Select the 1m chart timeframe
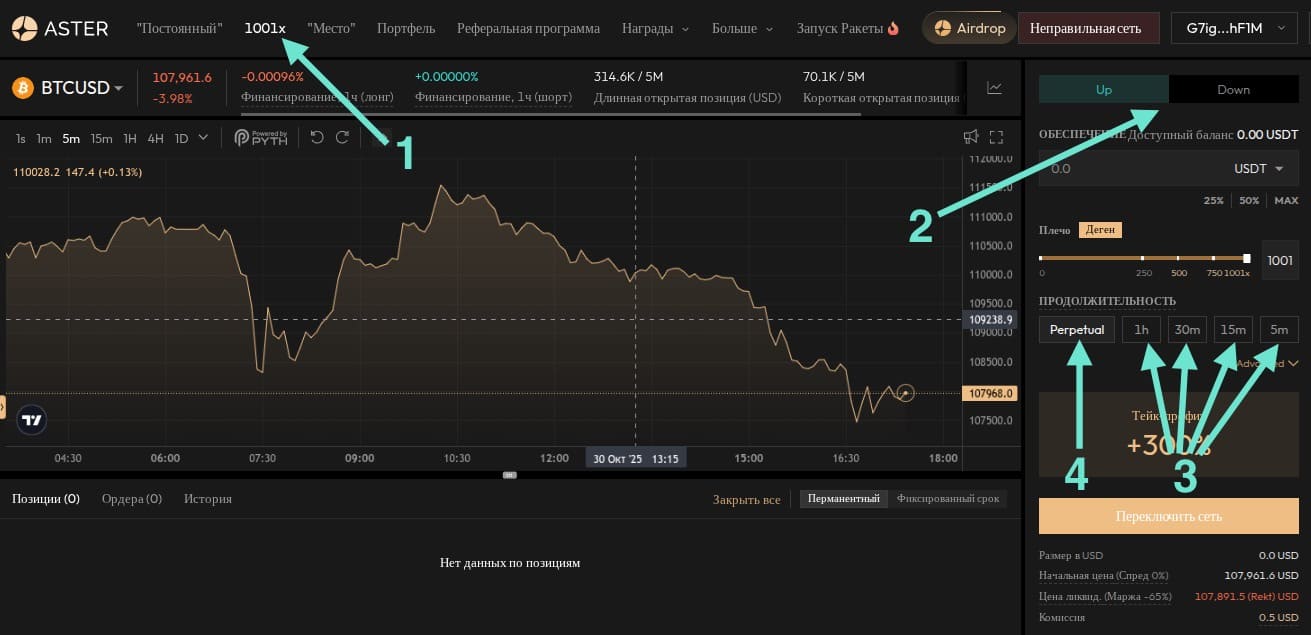Viewport: 1311px width, 635px height. (x=44, y=139)
